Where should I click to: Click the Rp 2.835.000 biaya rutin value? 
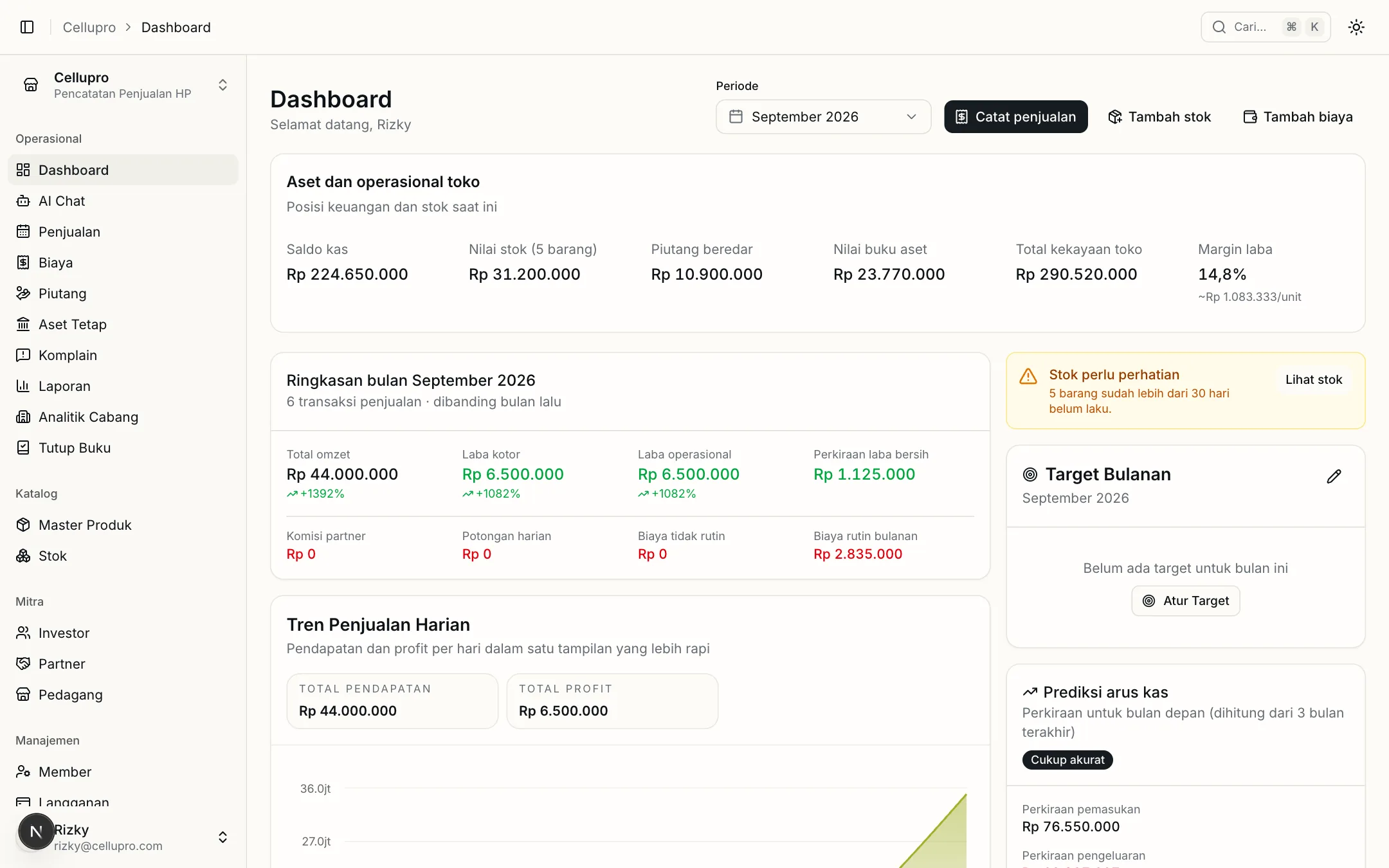click(x=858, y=554)
